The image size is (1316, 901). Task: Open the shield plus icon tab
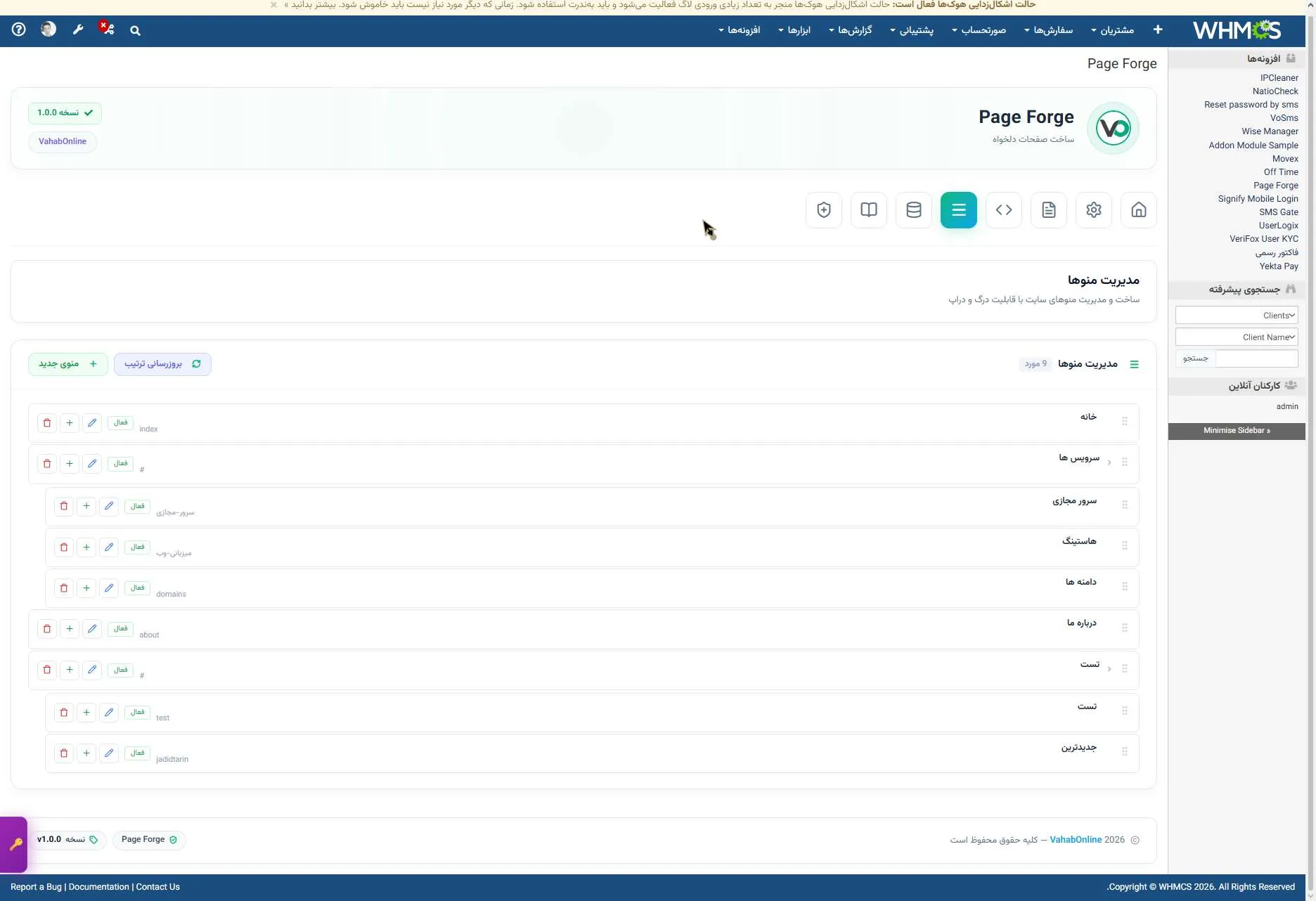click(x=824, y=209)
